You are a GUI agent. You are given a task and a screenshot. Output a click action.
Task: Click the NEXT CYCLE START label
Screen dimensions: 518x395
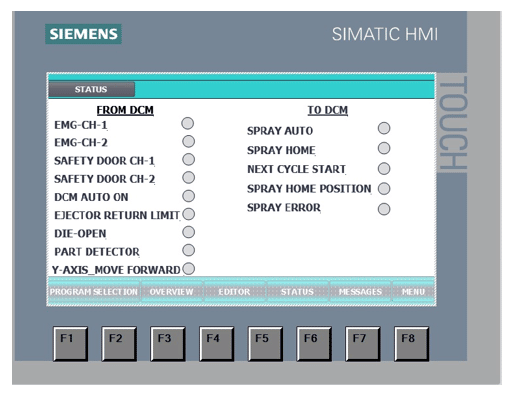tap(296, 169)
